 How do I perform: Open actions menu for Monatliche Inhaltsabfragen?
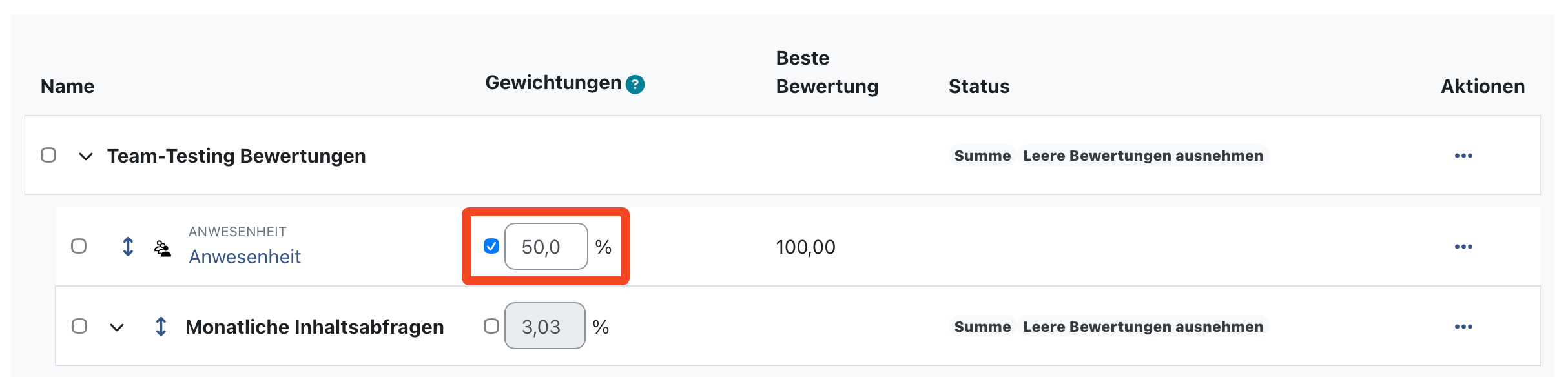[x=1463, y=327]
